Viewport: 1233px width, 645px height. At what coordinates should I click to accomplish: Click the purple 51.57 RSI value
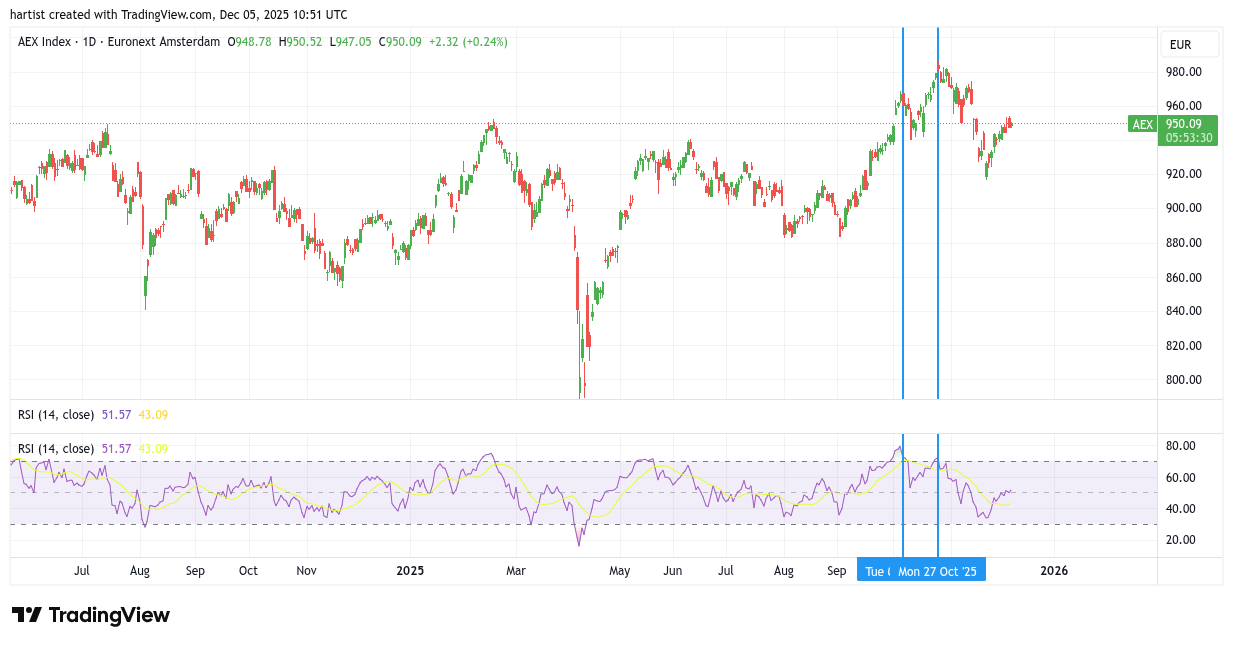116,449
